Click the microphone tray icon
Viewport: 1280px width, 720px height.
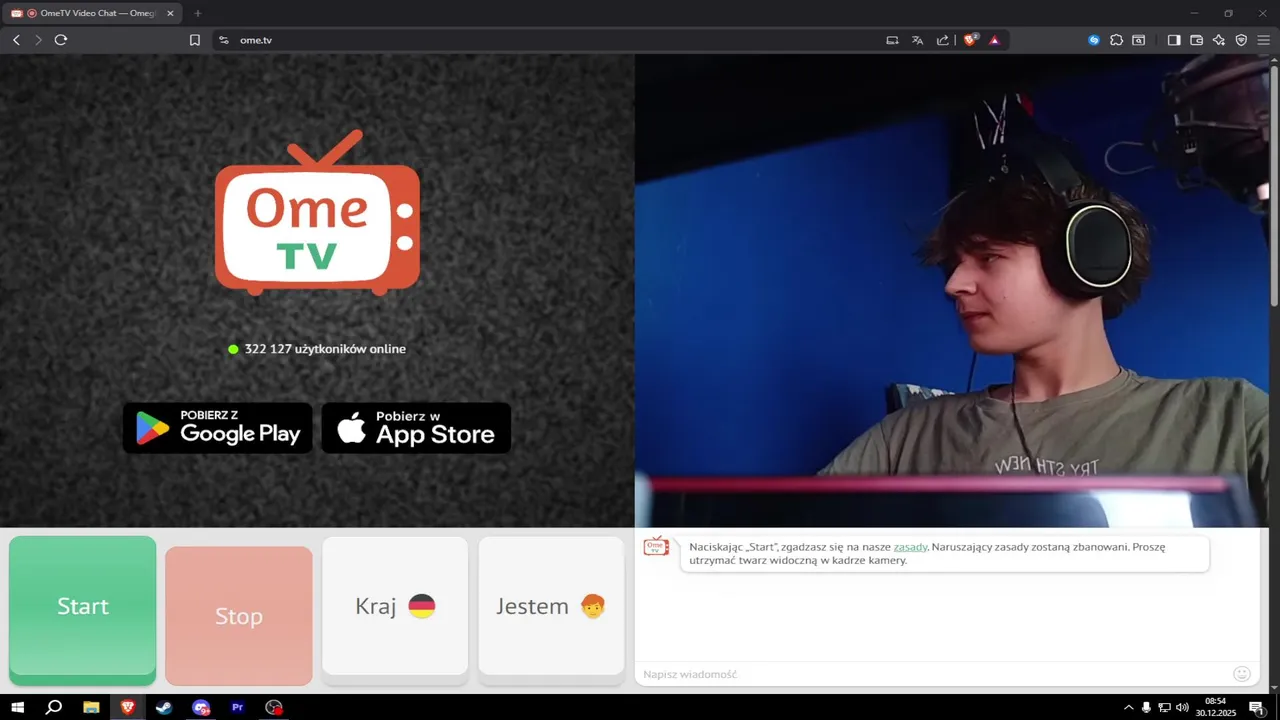click(x=1146, y=707)
